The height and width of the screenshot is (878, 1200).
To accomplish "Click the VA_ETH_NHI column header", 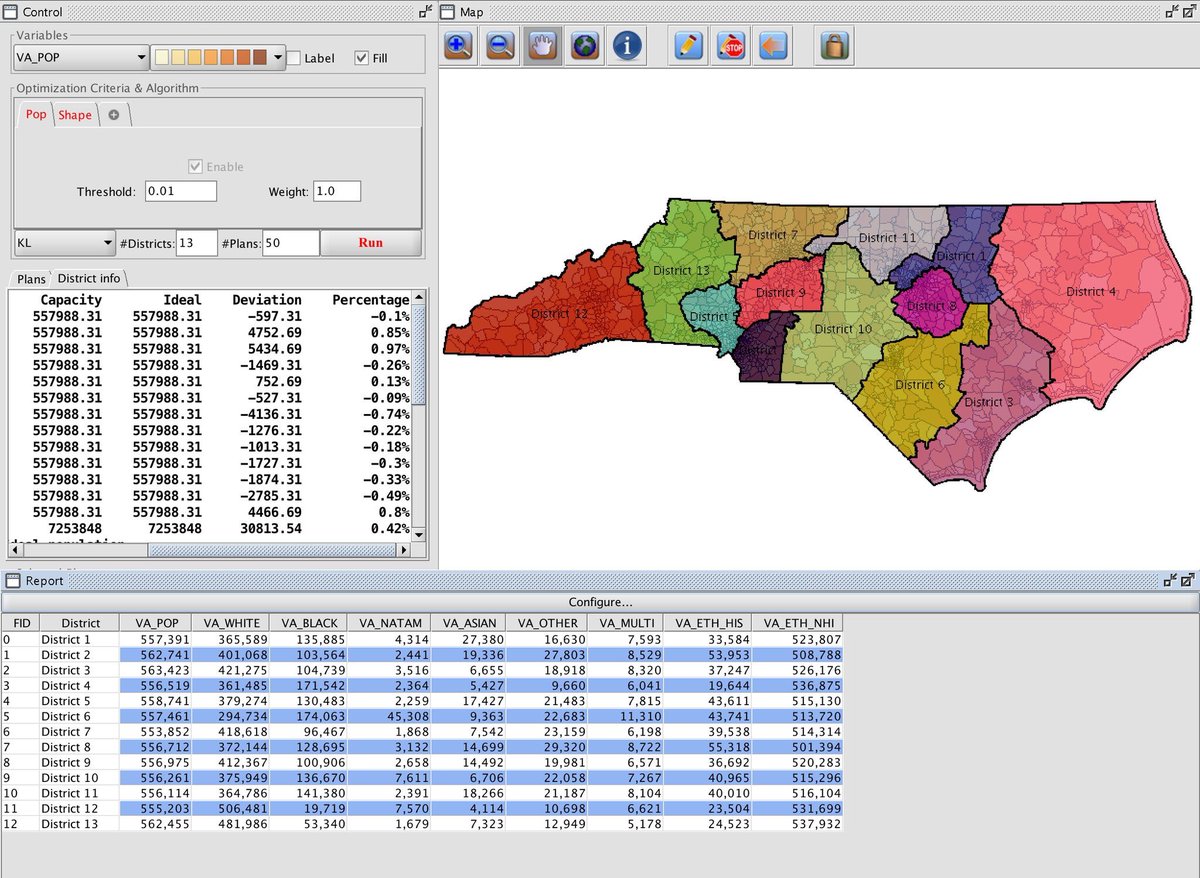I will coord(798,623).
